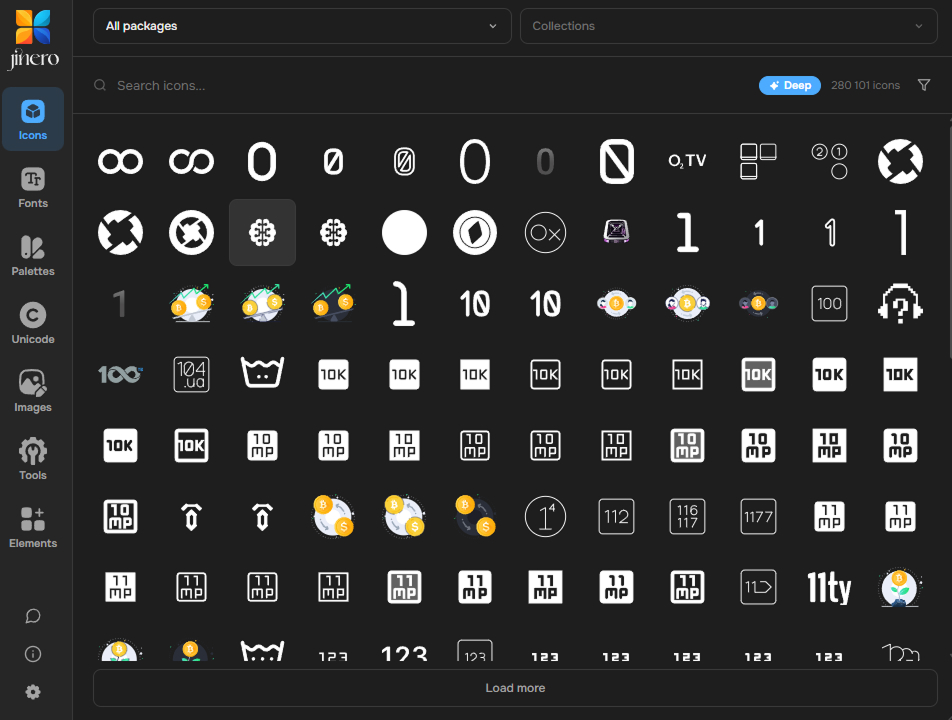Open the Tools section
The width and height of the screenshot is (952, 720).
pos(33,460)
